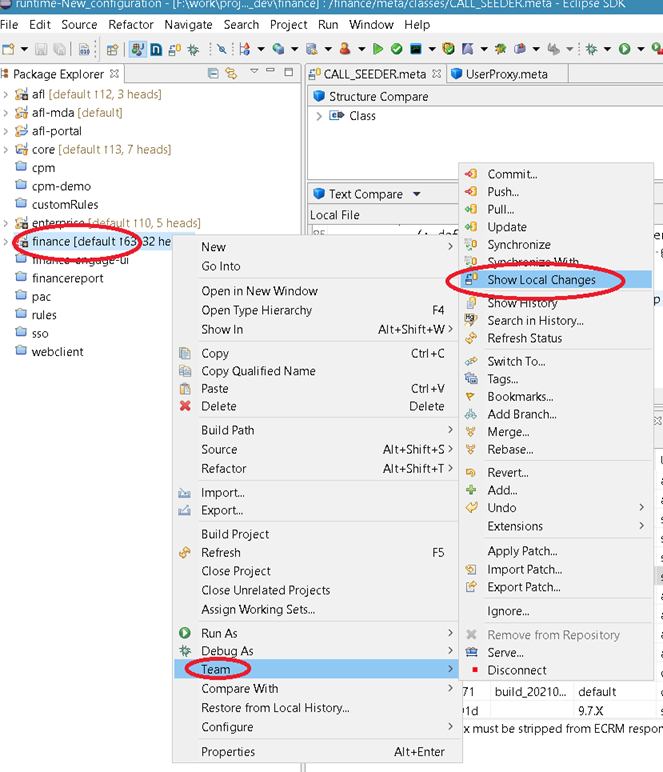Click the Pull icon in Team submenu
Screen dimensions: 663x772
point(471,210)
